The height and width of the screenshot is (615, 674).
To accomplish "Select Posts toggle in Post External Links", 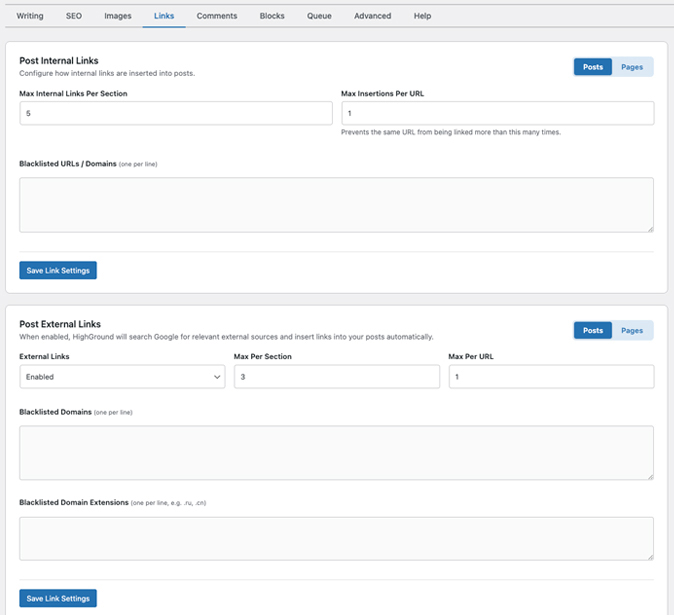I will coord(593,330).
